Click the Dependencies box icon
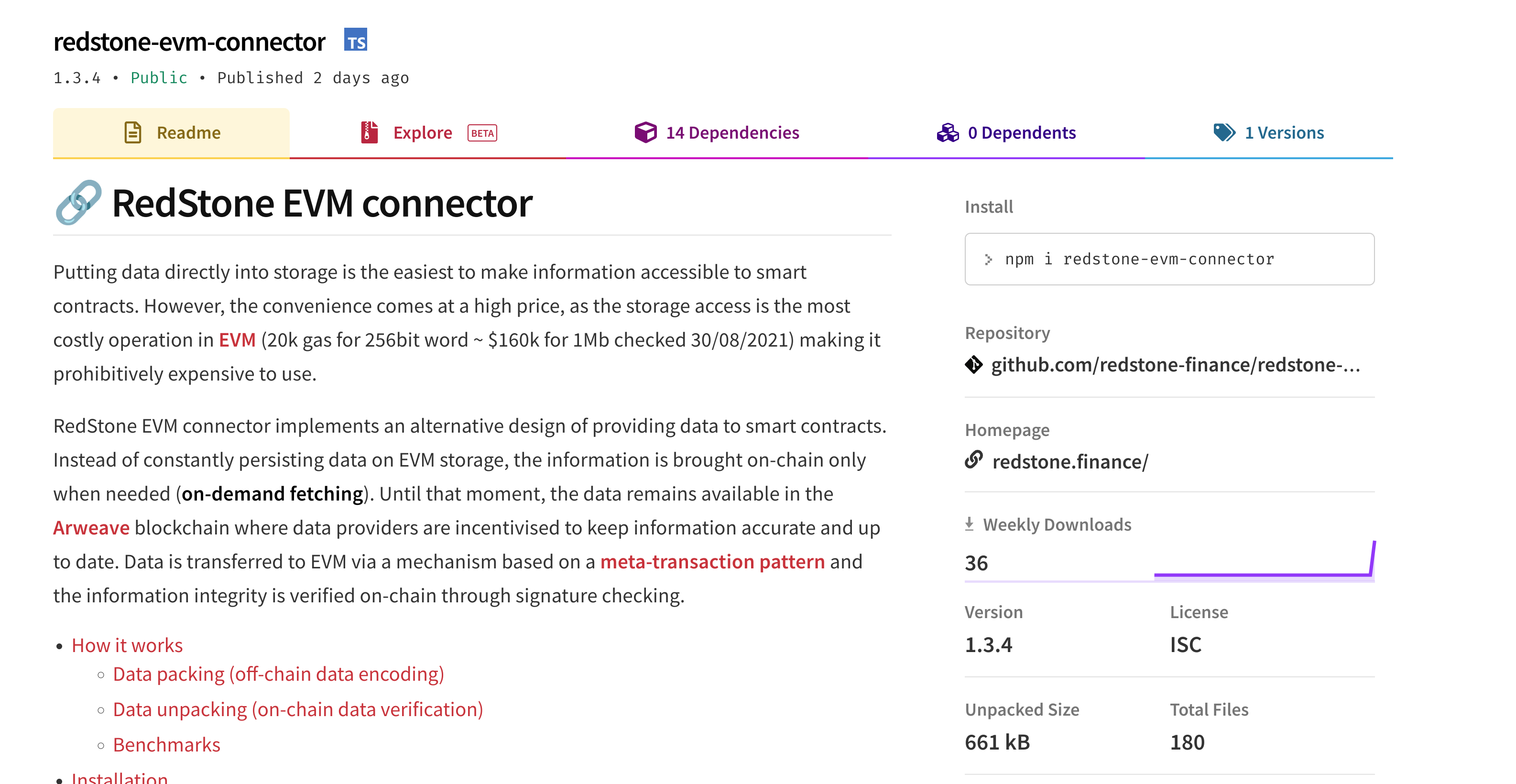 tap(645, 132)
